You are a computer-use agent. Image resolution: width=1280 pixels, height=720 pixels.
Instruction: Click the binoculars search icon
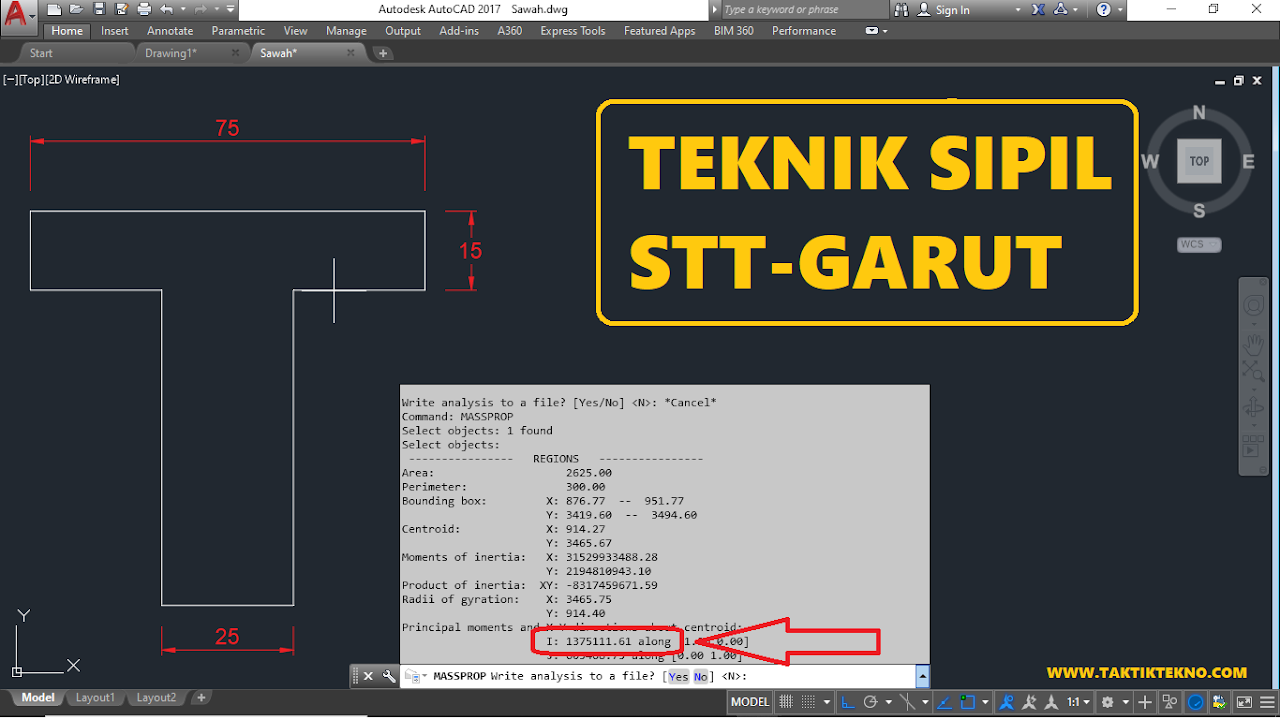click(x=902, y=9)
